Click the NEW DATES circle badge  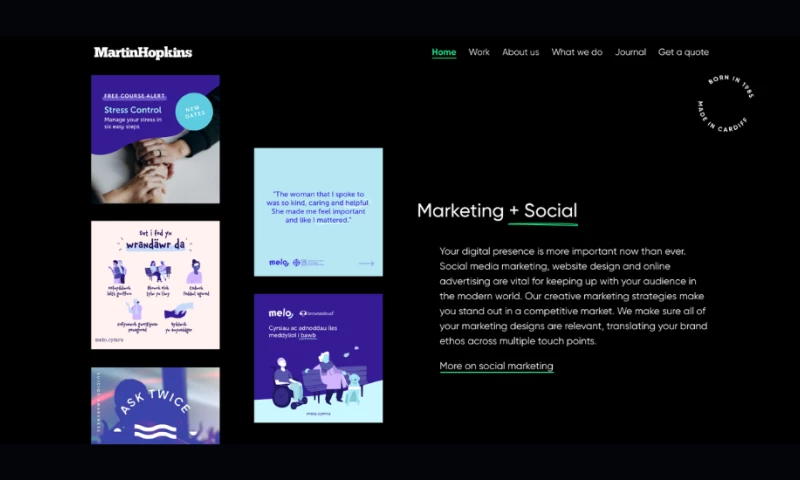(x=194, y=111)
